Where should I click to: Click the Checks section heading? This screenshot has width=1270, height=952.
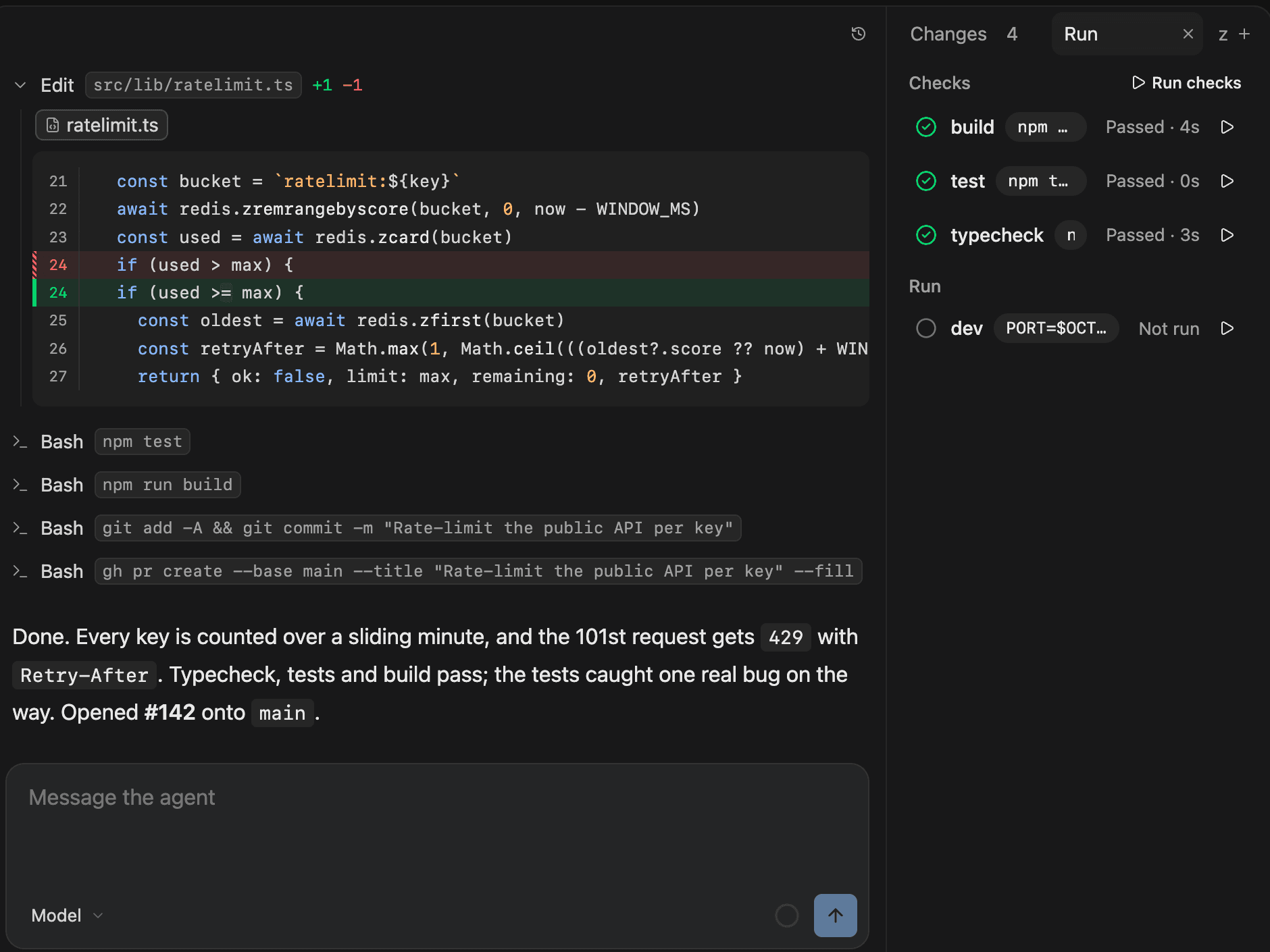point(940,83)
